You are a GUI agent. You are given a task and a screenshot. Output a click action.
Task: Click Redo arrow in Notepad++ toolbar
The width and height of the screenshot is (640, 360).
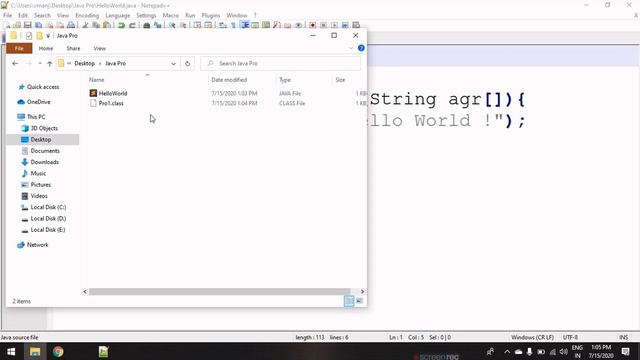coord(132,25)
